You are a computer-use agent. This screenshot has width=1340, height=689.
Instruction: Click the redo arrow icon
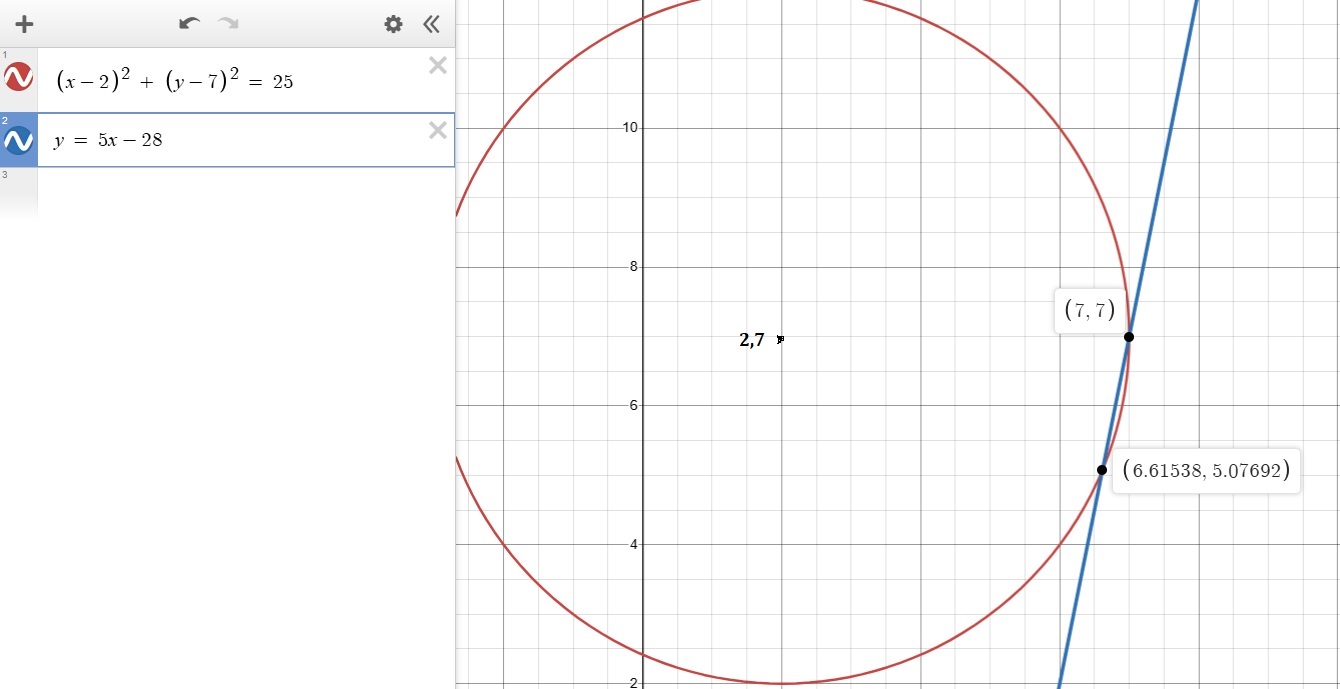(229, 24)
